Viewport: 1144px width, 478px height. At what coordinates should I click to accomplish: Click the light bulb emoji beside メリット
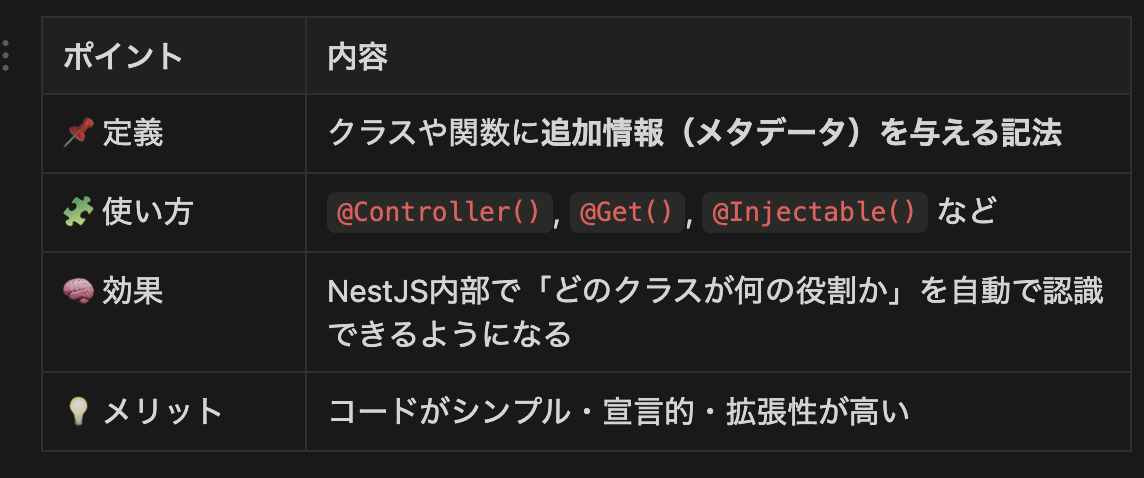coord(77,411)
